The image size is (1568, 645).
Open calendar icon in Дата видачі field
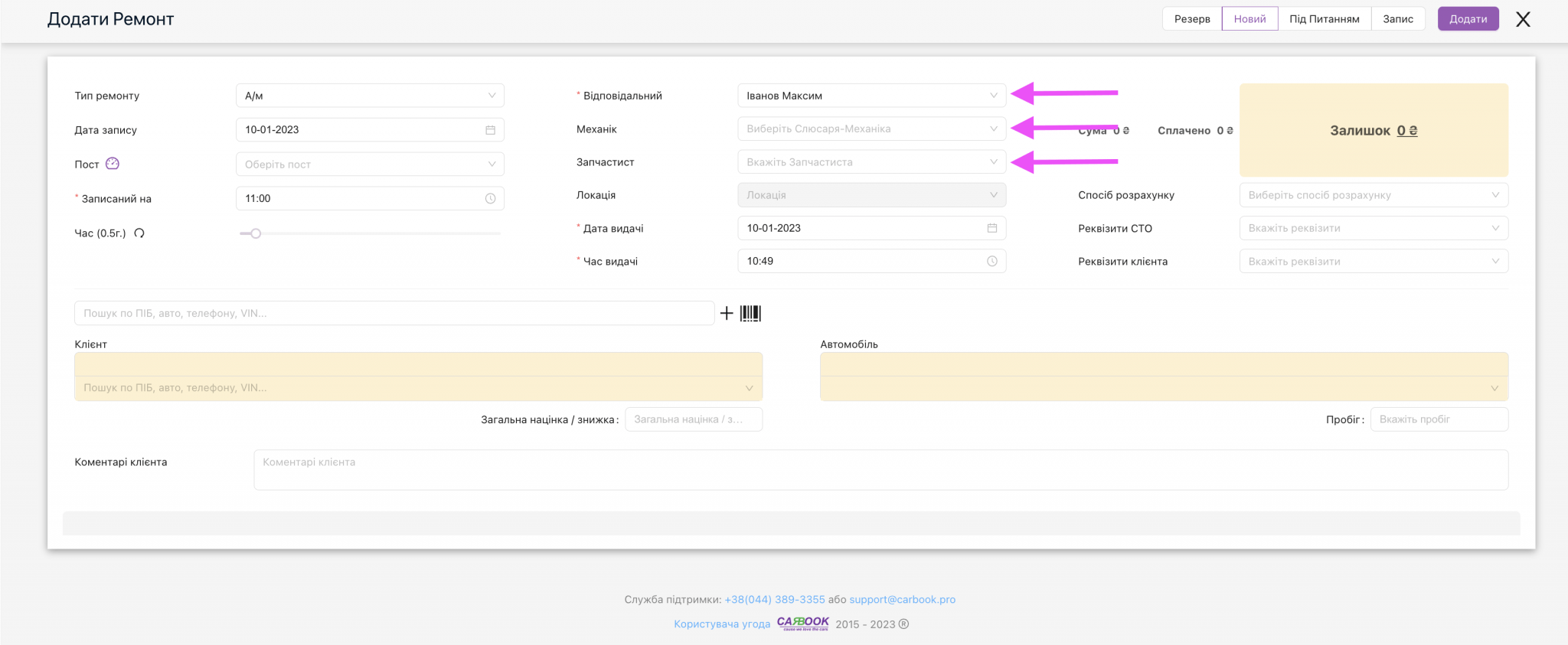point(991,228)
